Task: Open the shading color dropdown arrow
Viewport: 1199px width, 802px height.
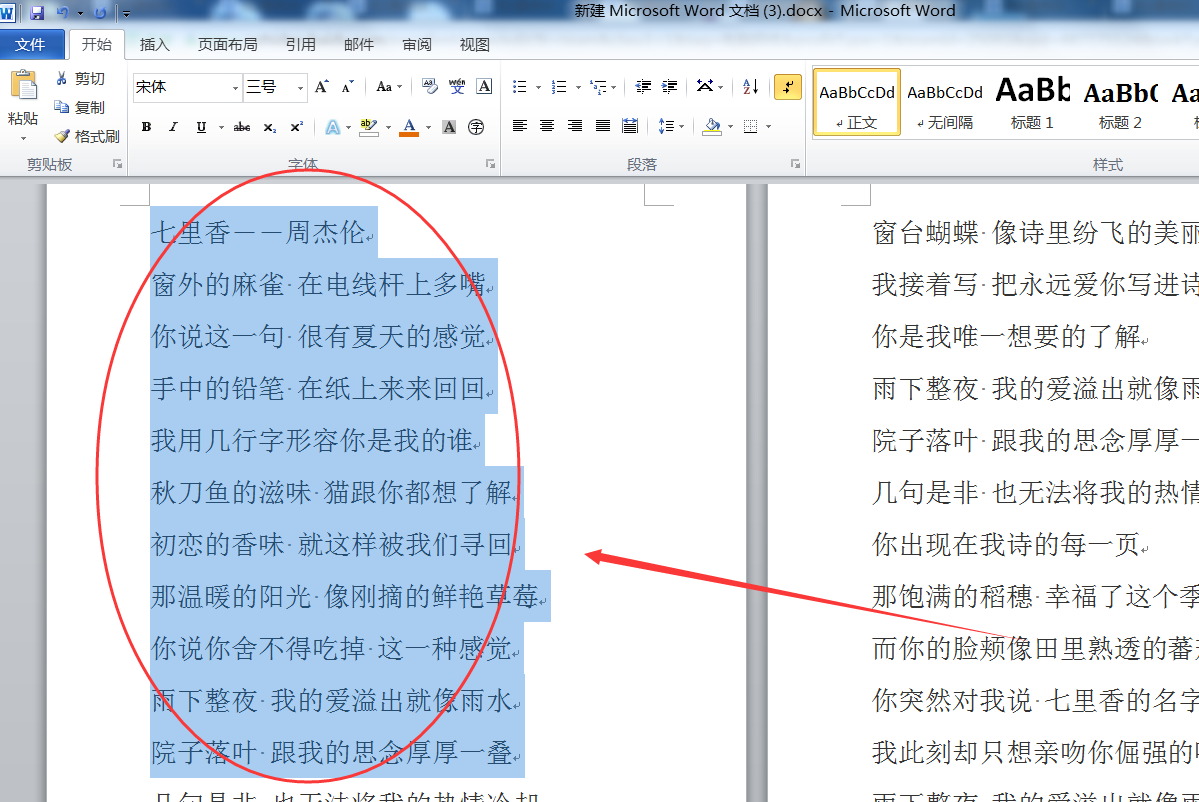Action: (x=730, y=126)
